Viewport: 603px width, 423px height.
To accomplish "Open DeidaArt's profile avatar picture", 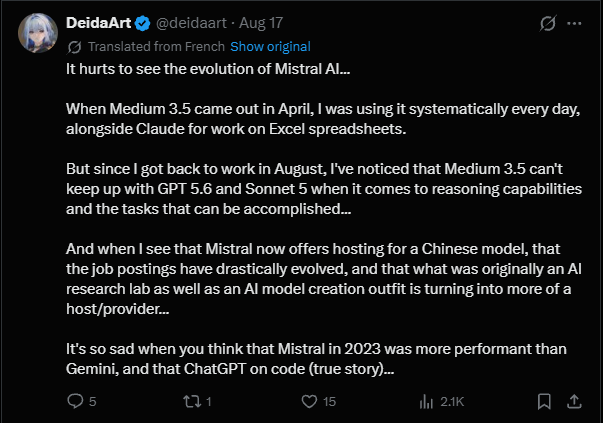I will tap(38, 33).
